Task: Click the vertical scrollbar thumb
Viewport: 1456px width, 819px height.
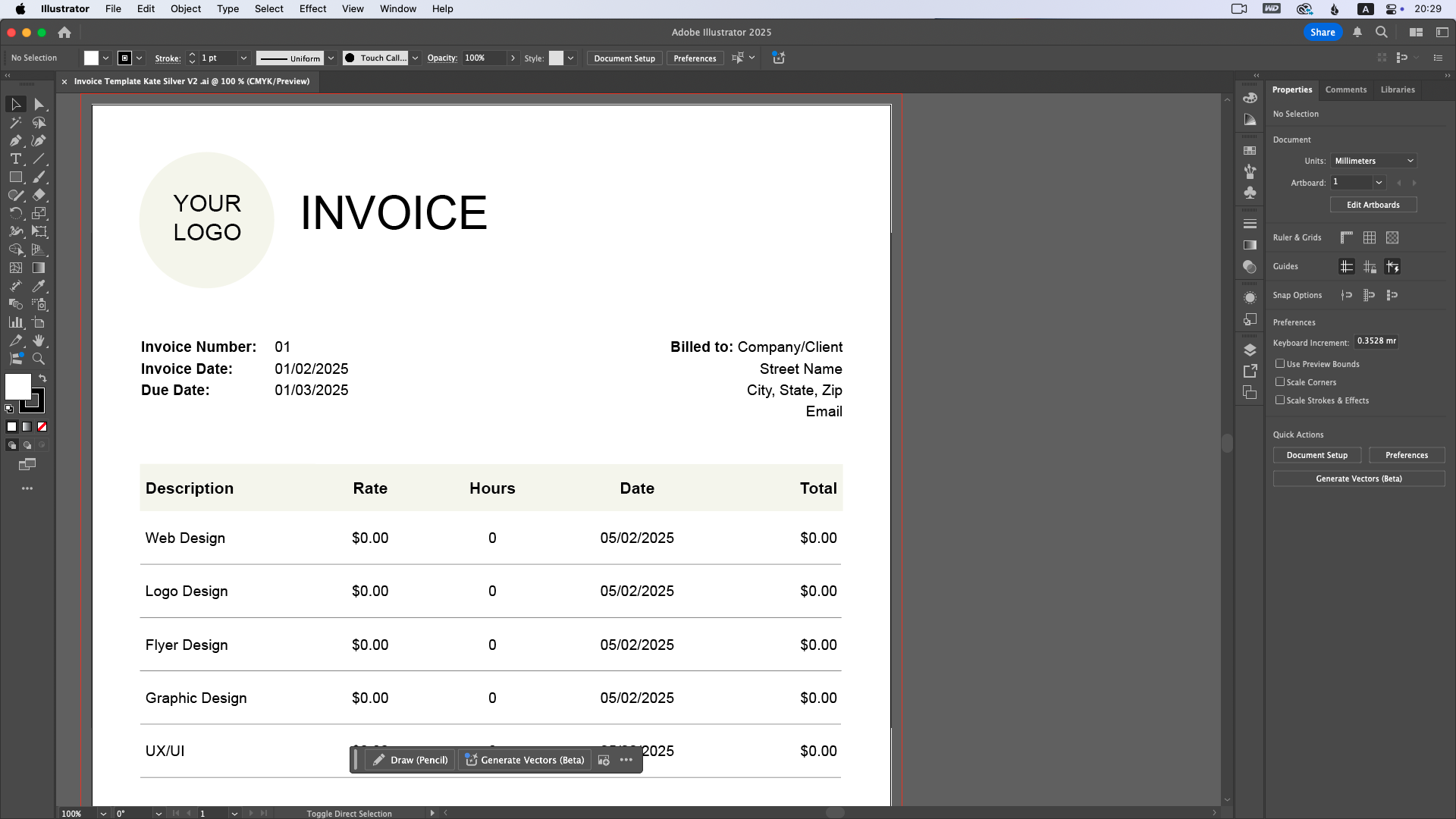Action: coord(1227,444)
